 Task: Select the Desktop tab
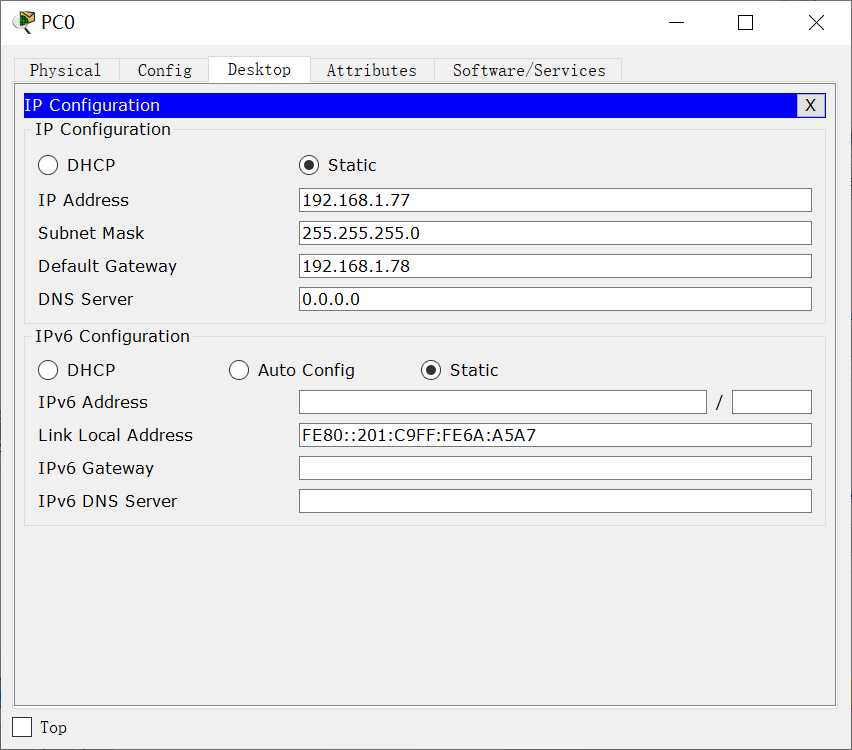259,70
